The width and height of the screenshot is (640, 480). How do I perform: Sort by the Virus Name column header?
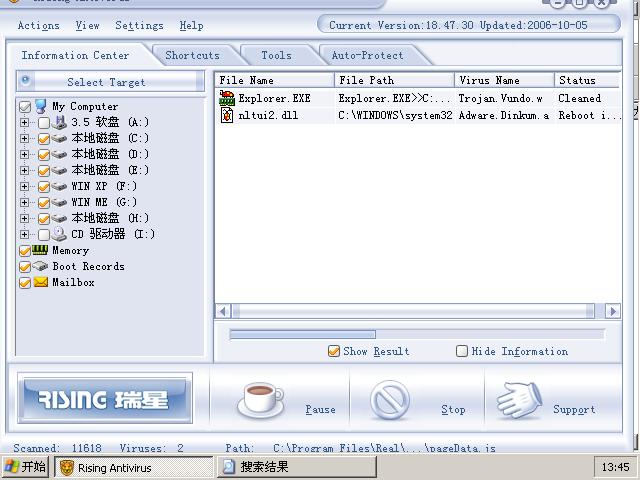[504, 80]
